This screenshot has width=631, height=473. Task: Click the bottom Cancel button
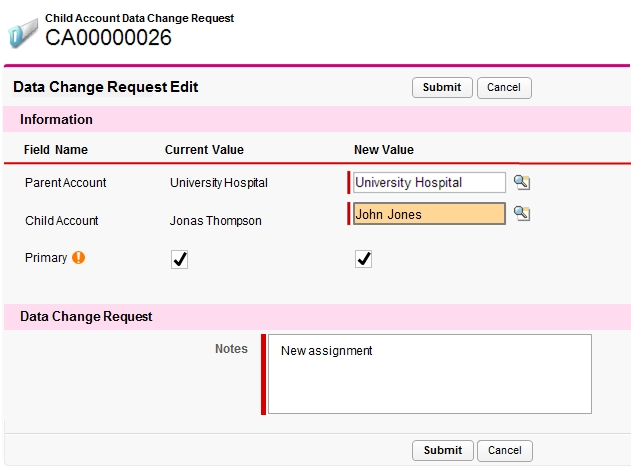[504, 450]
